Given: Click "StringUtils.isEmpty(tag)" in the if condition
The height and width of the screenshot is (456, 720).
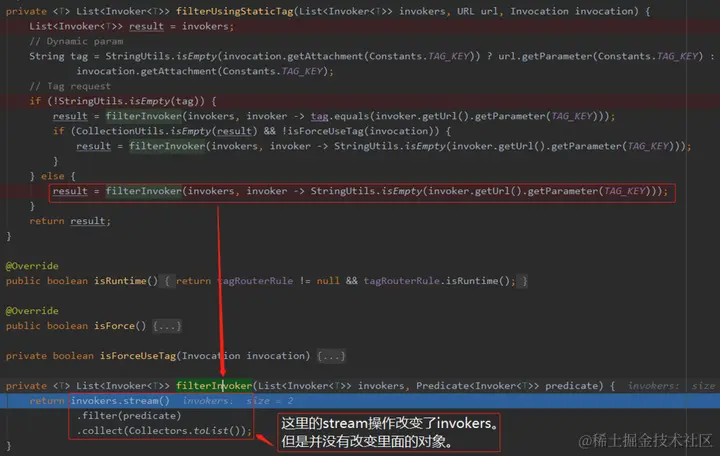Looking at the screenshot, I should (x=131, y=101).
